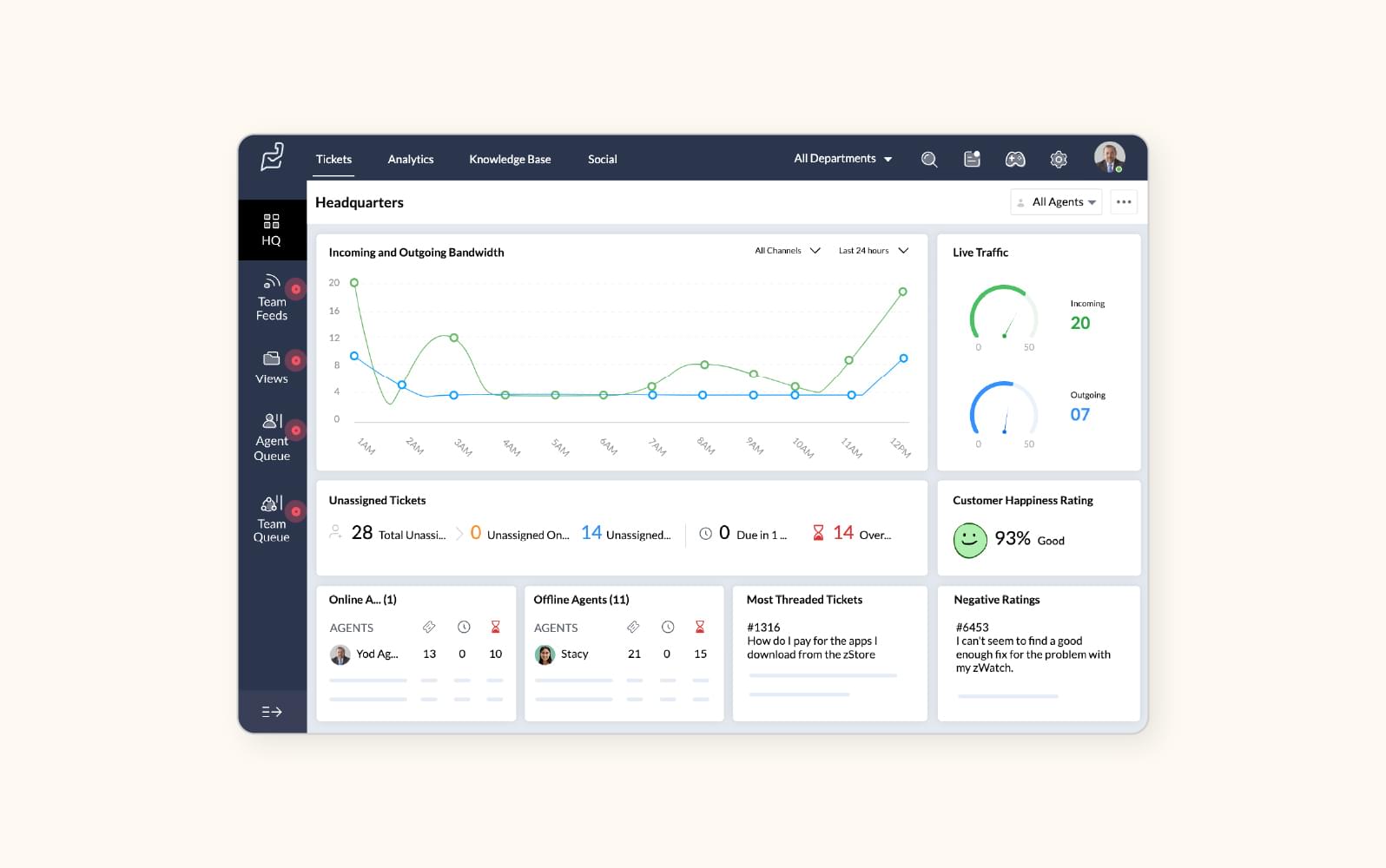This screenshot has width=1386, height=868.
Task: Click blue data point at 1AM
Action: [x=354, y=356]
